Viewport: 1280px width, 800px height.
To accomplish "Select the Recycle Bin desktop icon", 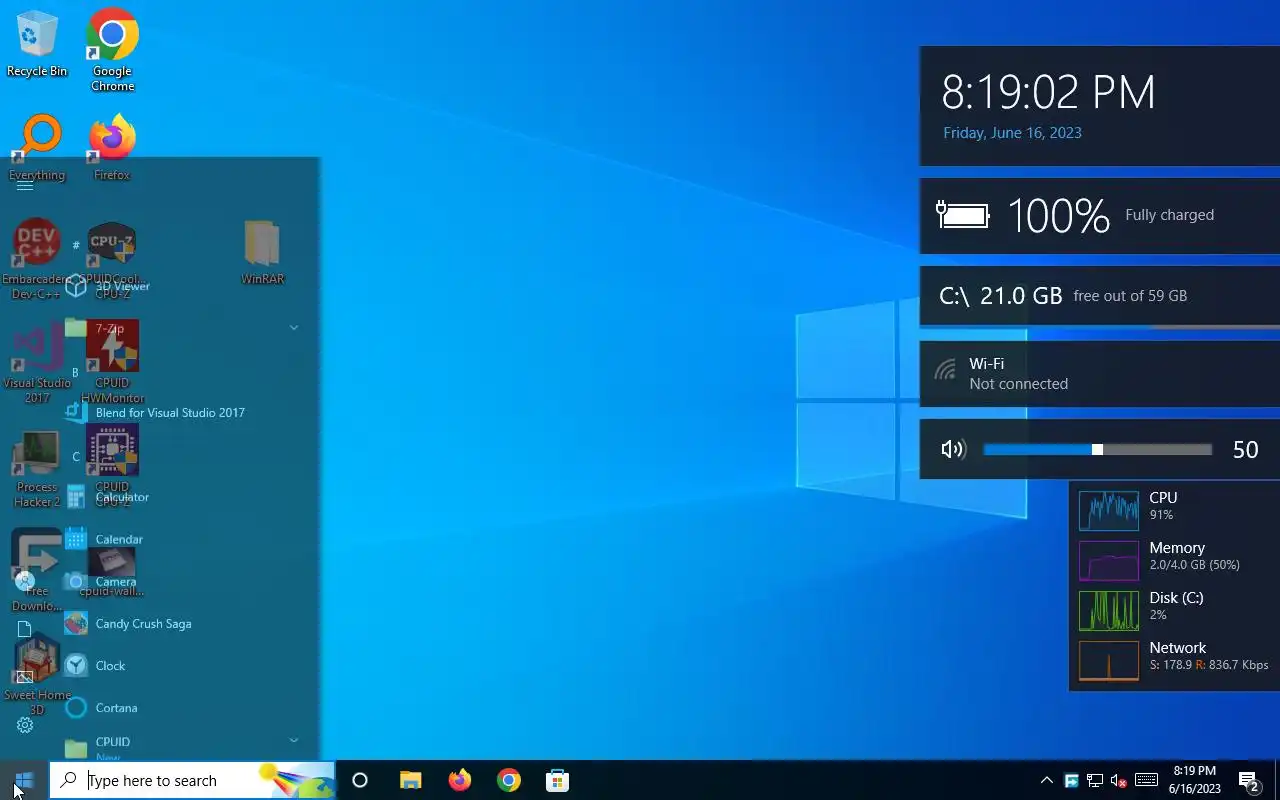I will coord(37,45).
